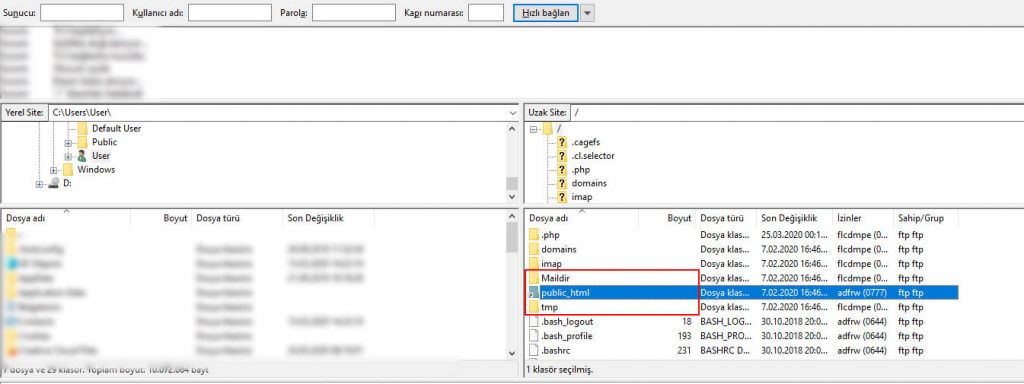Click the local file list scrollbar down arrow
Image resolution: width=1024 pixels, height=384 pixels.
tap(513, 353)
